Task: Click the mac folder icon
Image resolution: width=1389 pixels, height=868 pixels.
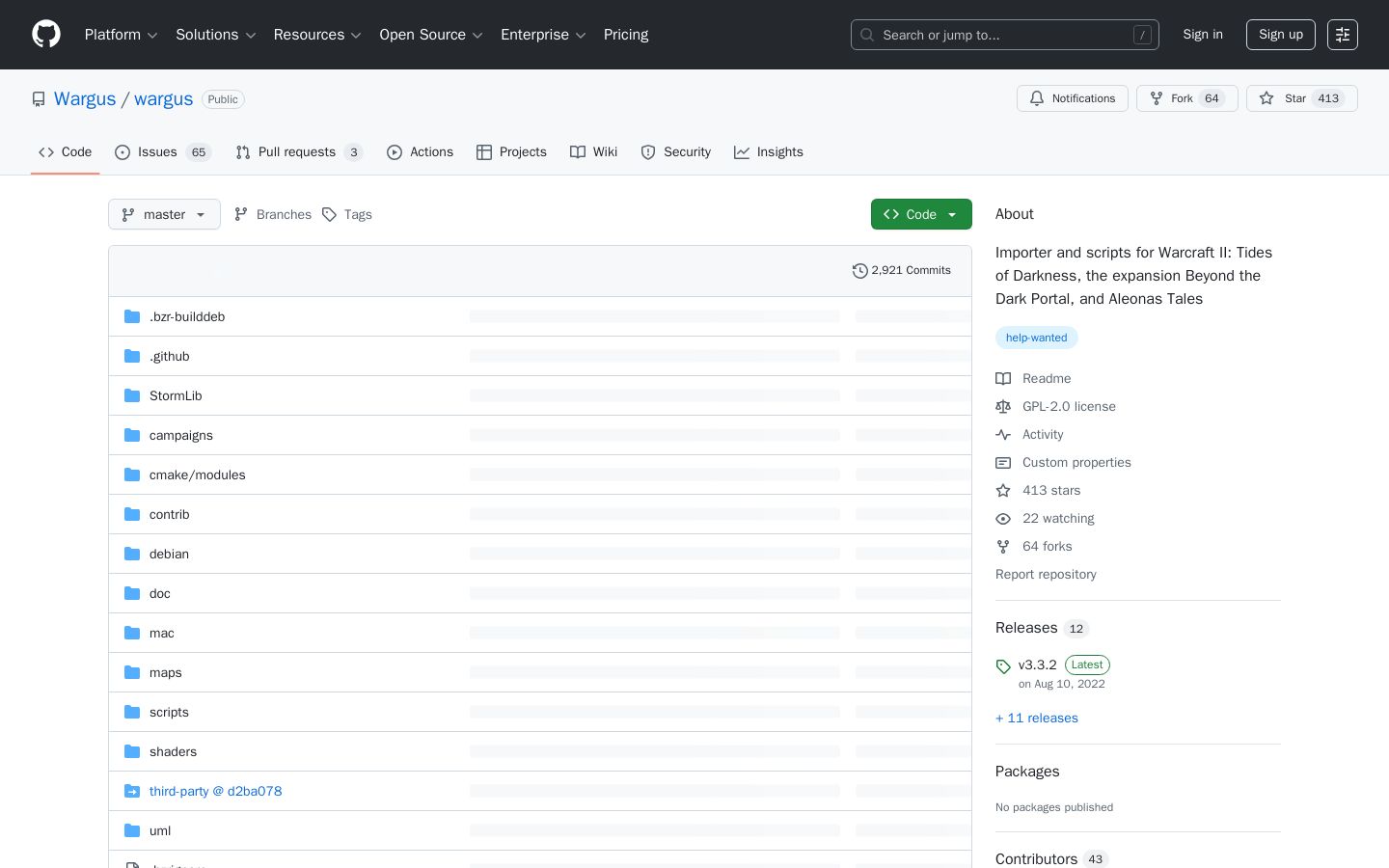Action: click(132, 633)
